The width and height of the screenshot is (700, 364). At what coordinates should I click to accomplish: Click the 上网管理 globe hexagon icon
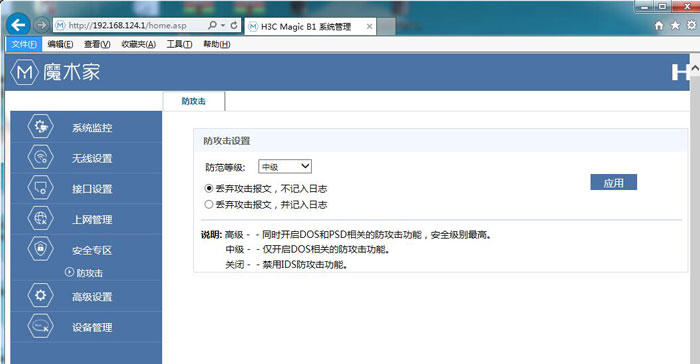coord(41,219)
